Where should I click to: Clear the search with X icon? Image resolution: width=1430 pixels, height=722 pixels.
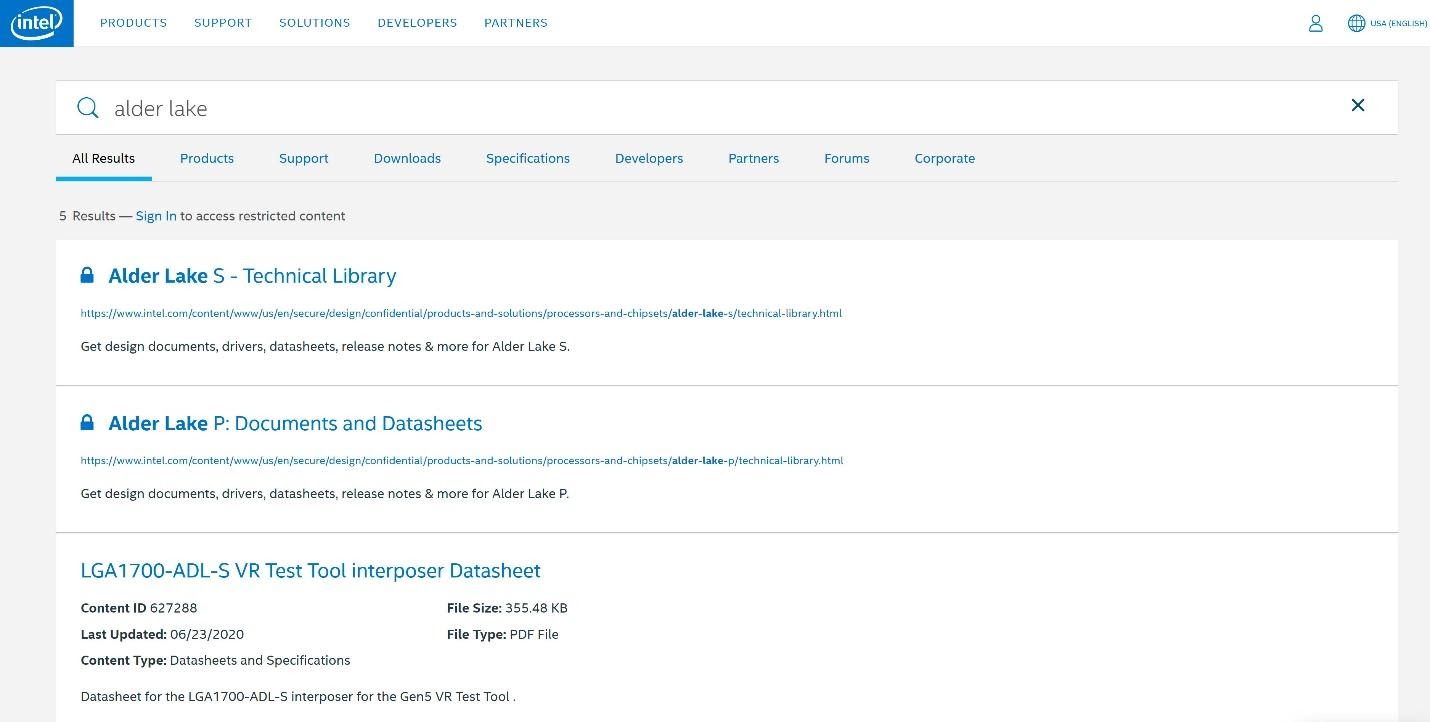click(1358, 105)
